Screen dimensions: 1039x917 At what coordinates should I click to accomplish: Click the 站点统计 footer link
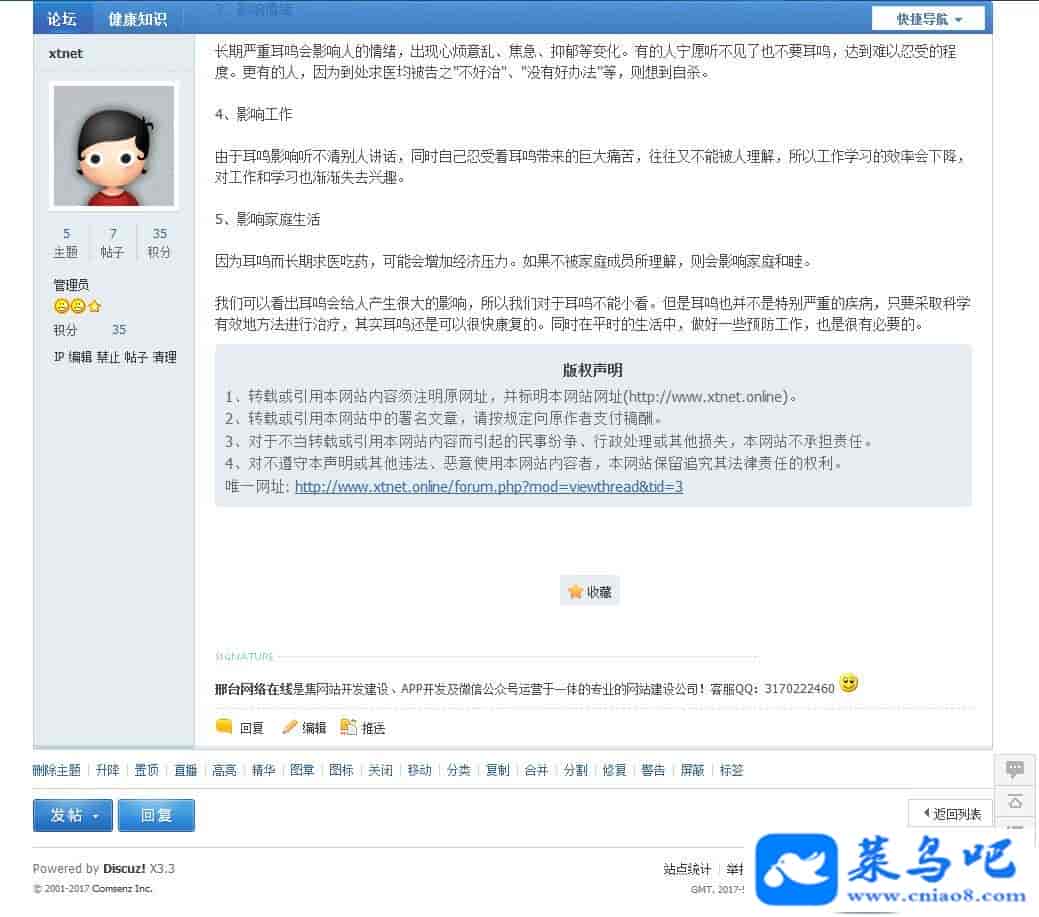pyautogui.click(x=686, y=869)
